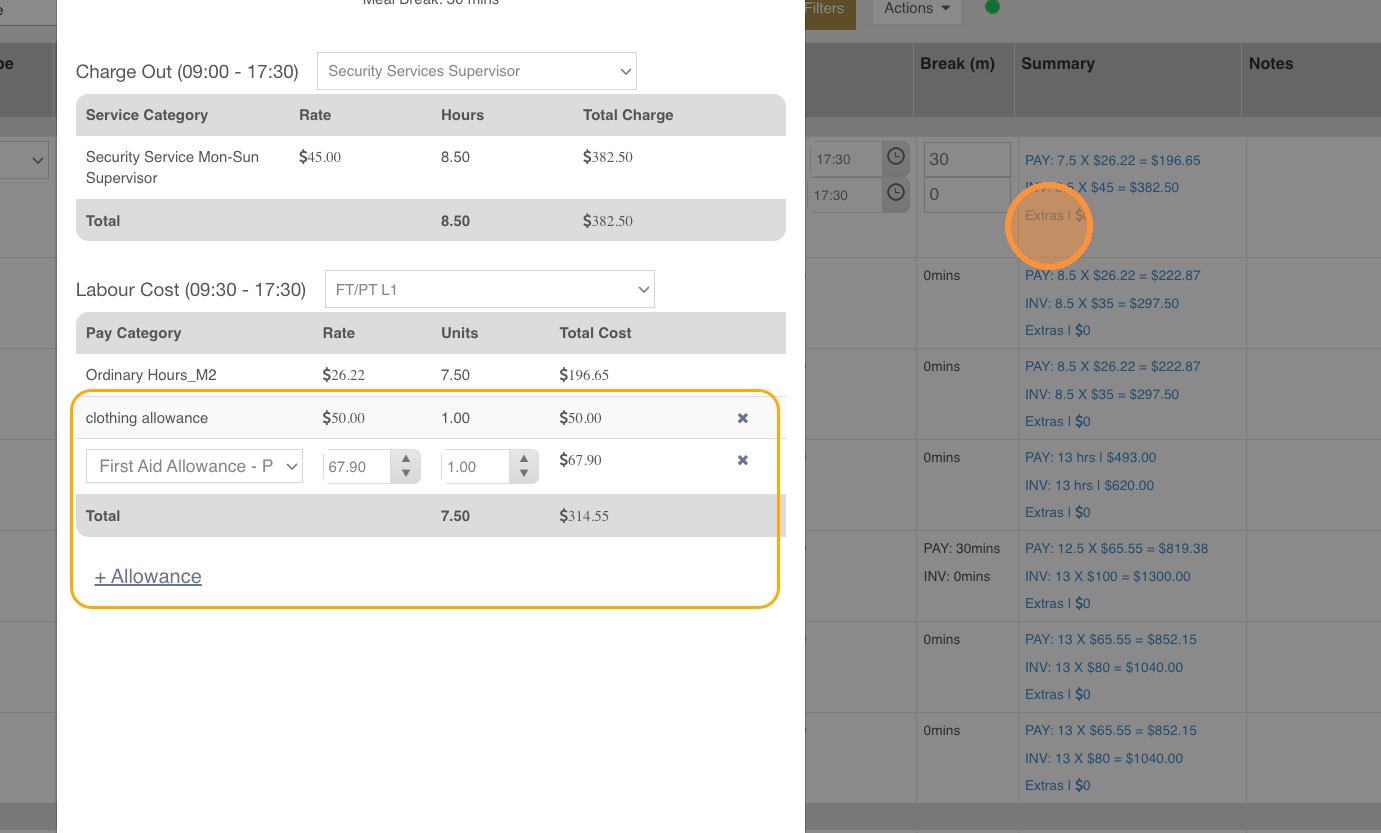Viewport: 1381px width, 833px height.
Task: Click the Ordinary Hours_M2 pay category
Action: [151, 375]
